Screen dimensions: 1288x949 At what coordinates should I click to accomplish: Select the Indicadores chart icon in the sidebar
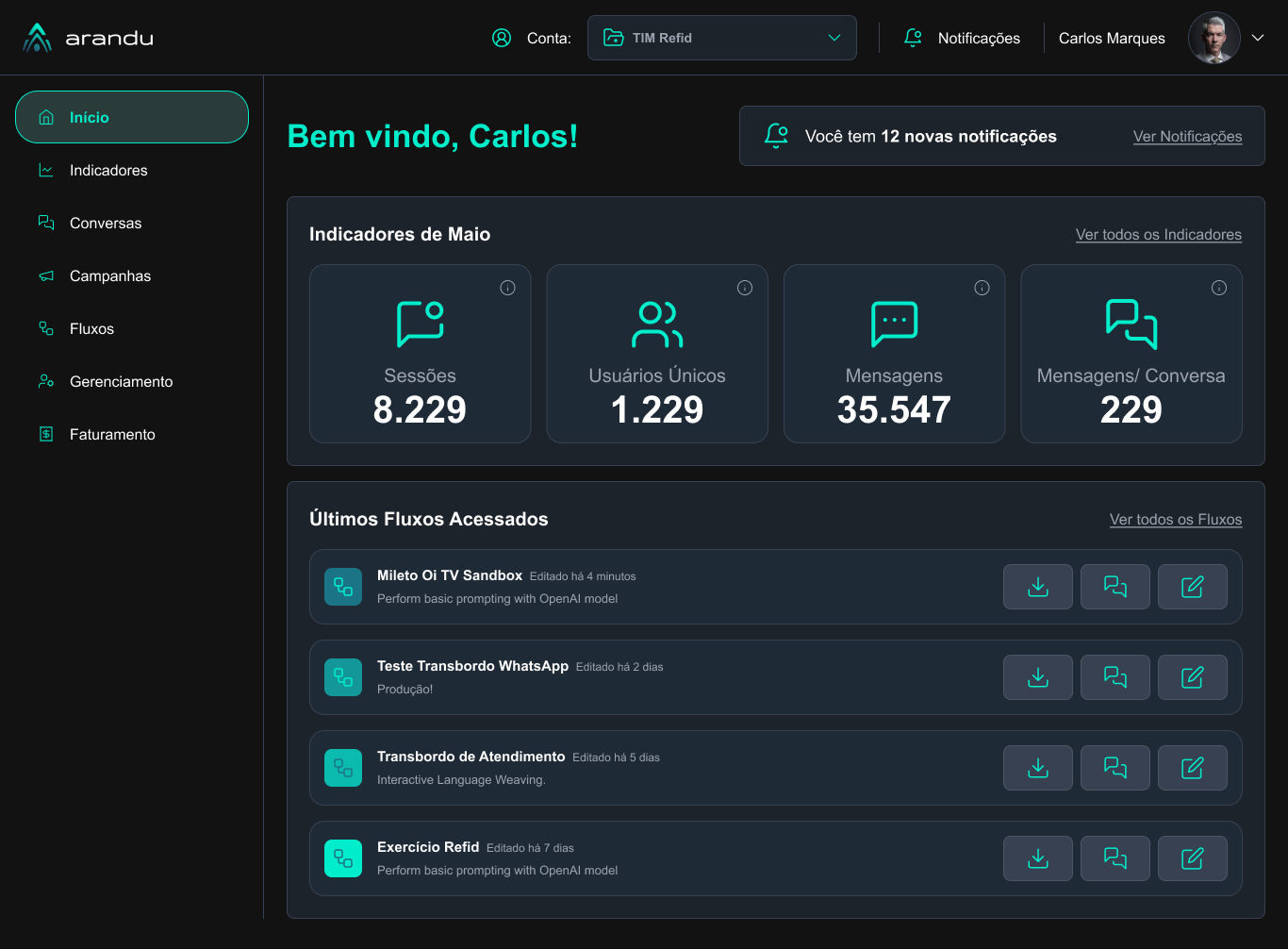[x=45, y=170]
